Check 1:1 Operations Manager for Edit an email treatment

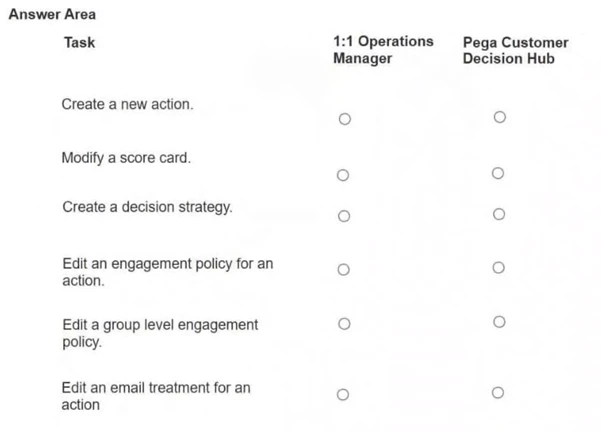343,394
